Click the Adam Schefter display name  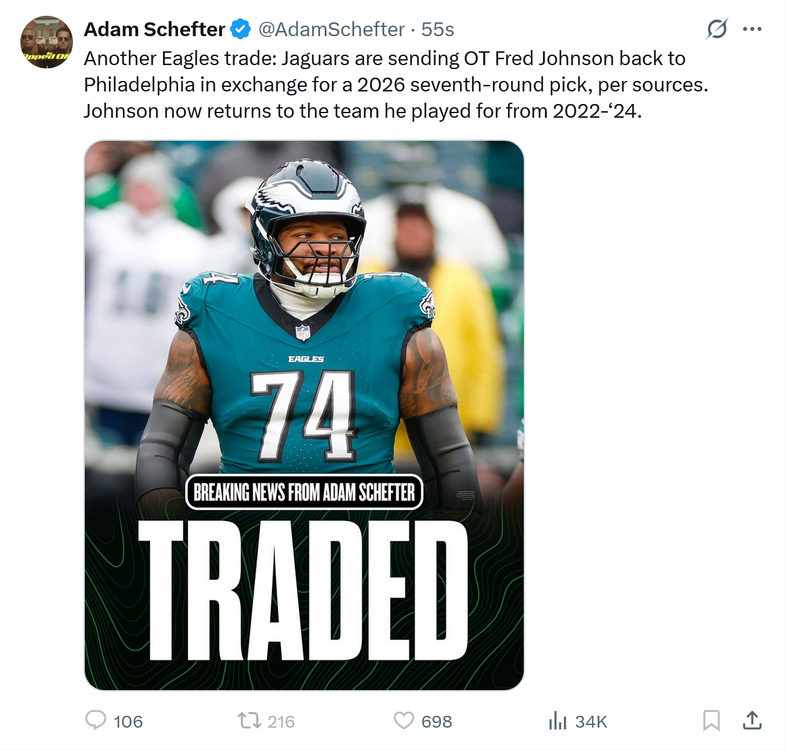(154, 29)
